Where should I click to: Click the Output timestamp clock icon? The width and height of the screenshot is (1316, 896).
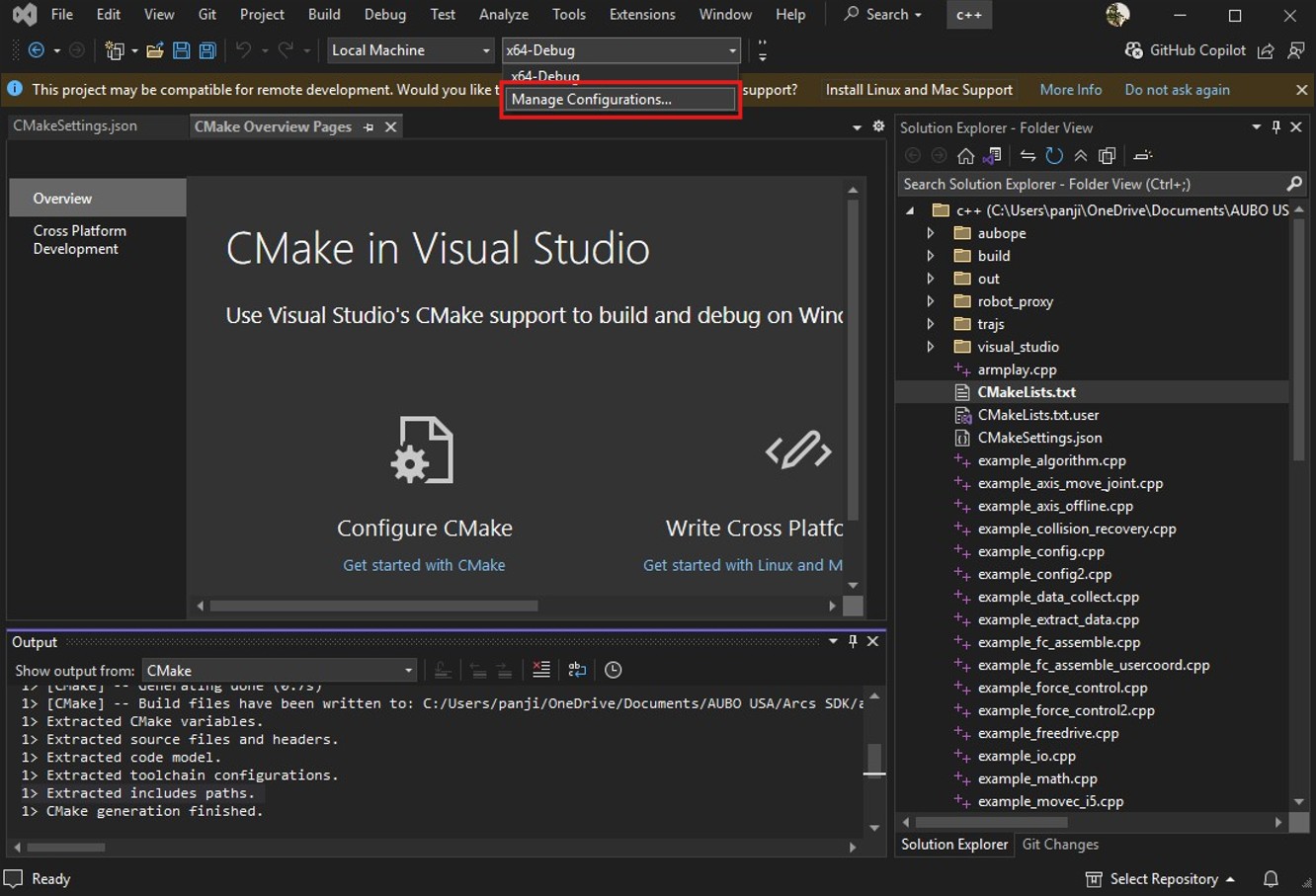pyautogui.click(x=613, y=670)
